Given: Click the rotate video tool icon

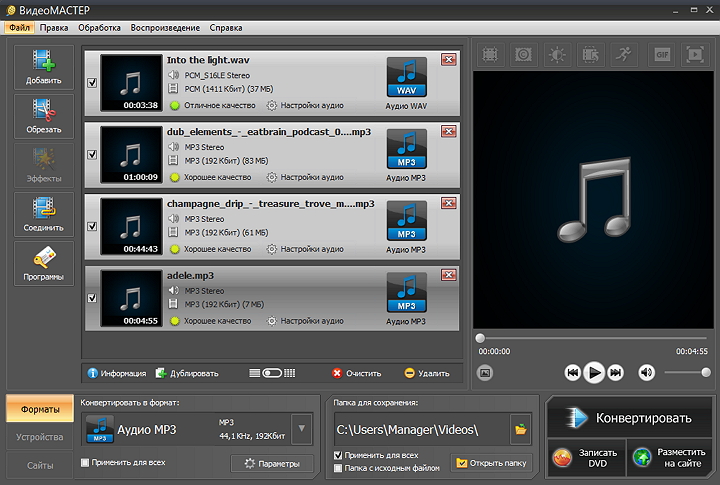Looking at the screenshot, I should coord(590,55).
